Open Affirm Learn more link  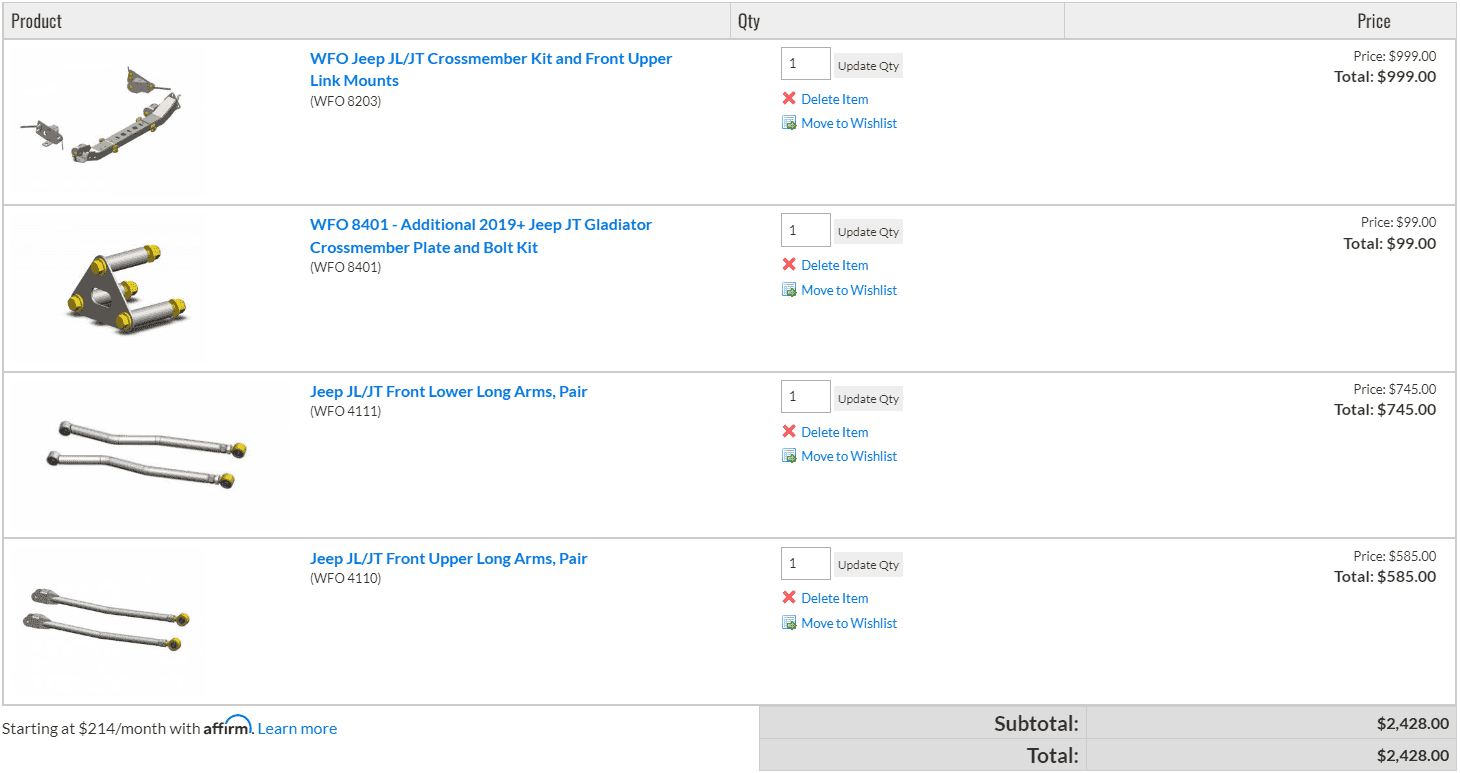[x=297, y=728]
